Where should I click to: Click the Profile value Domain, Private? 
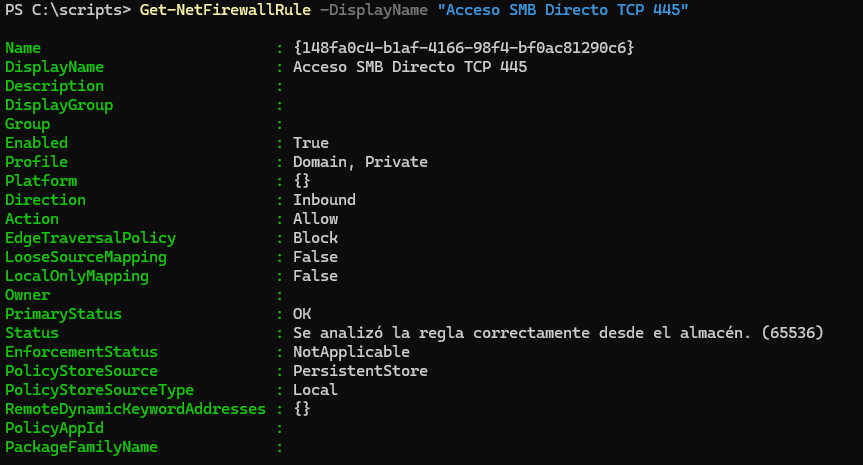coord(360,162)
